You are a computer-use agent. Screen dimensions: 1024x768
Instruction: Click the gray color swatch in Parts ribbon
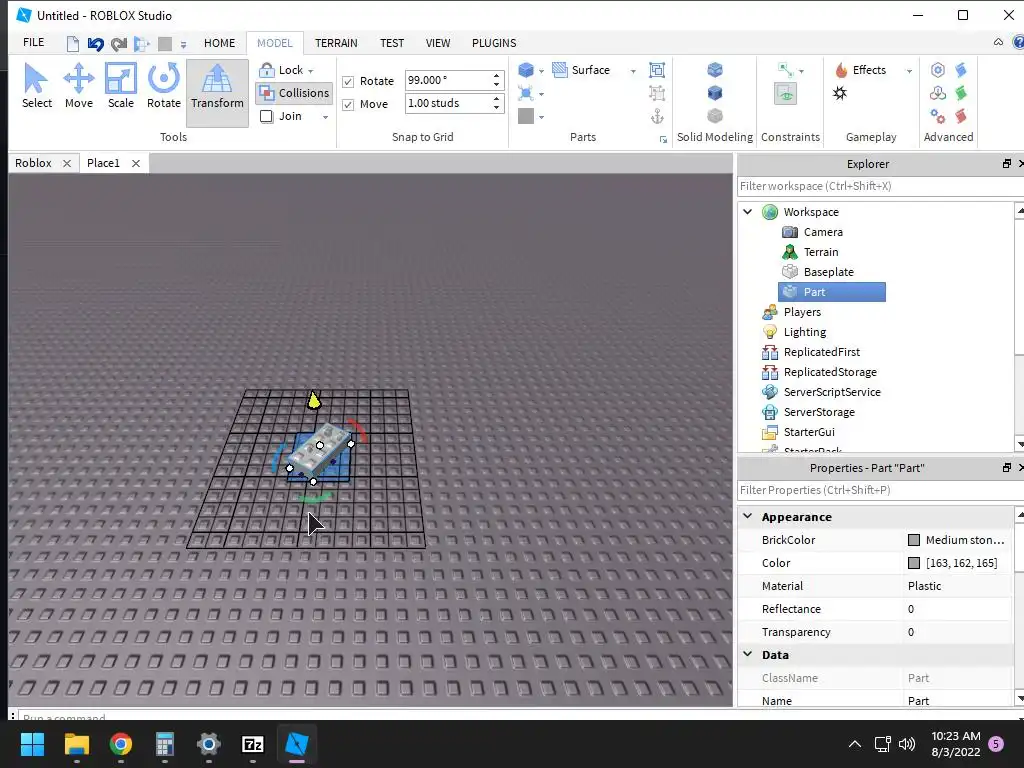click(526, 116)
